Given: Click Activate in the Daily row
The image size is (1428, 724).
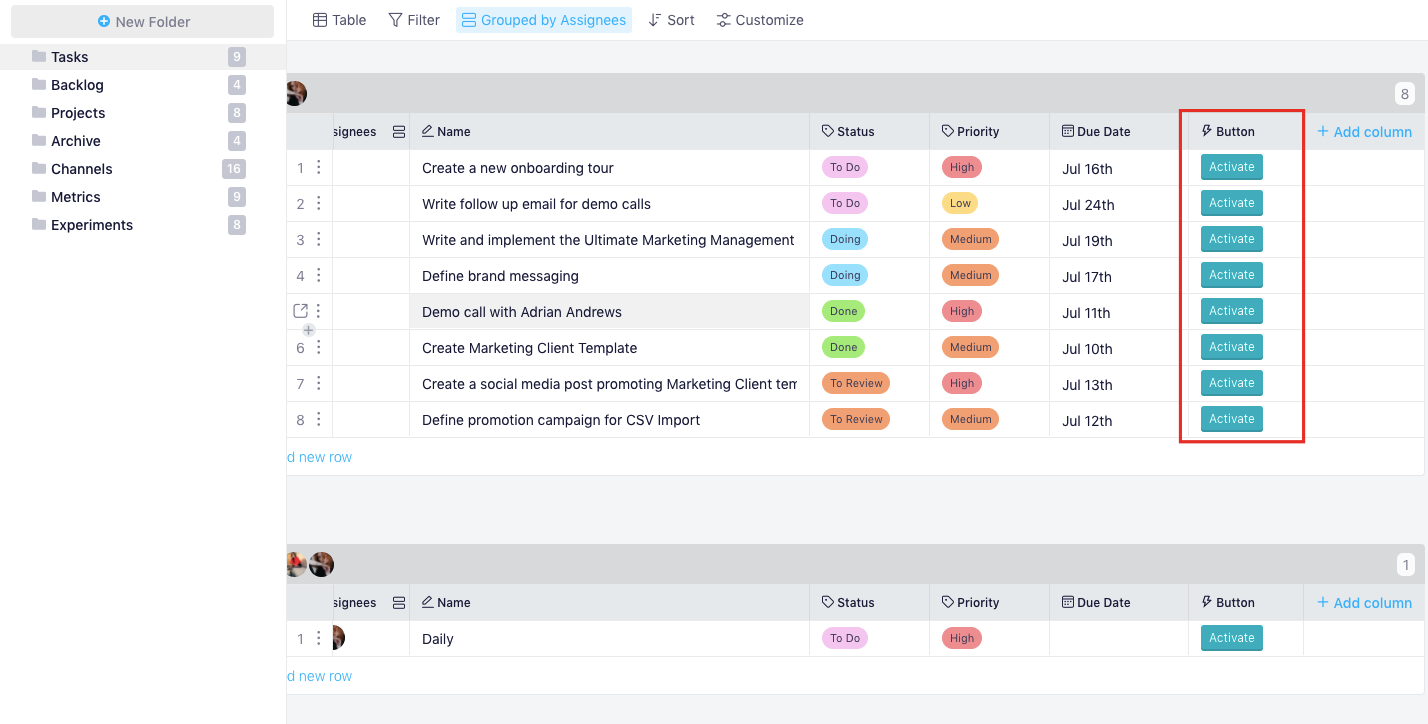Looking at the screenshot, I should tap(1232, 638).
